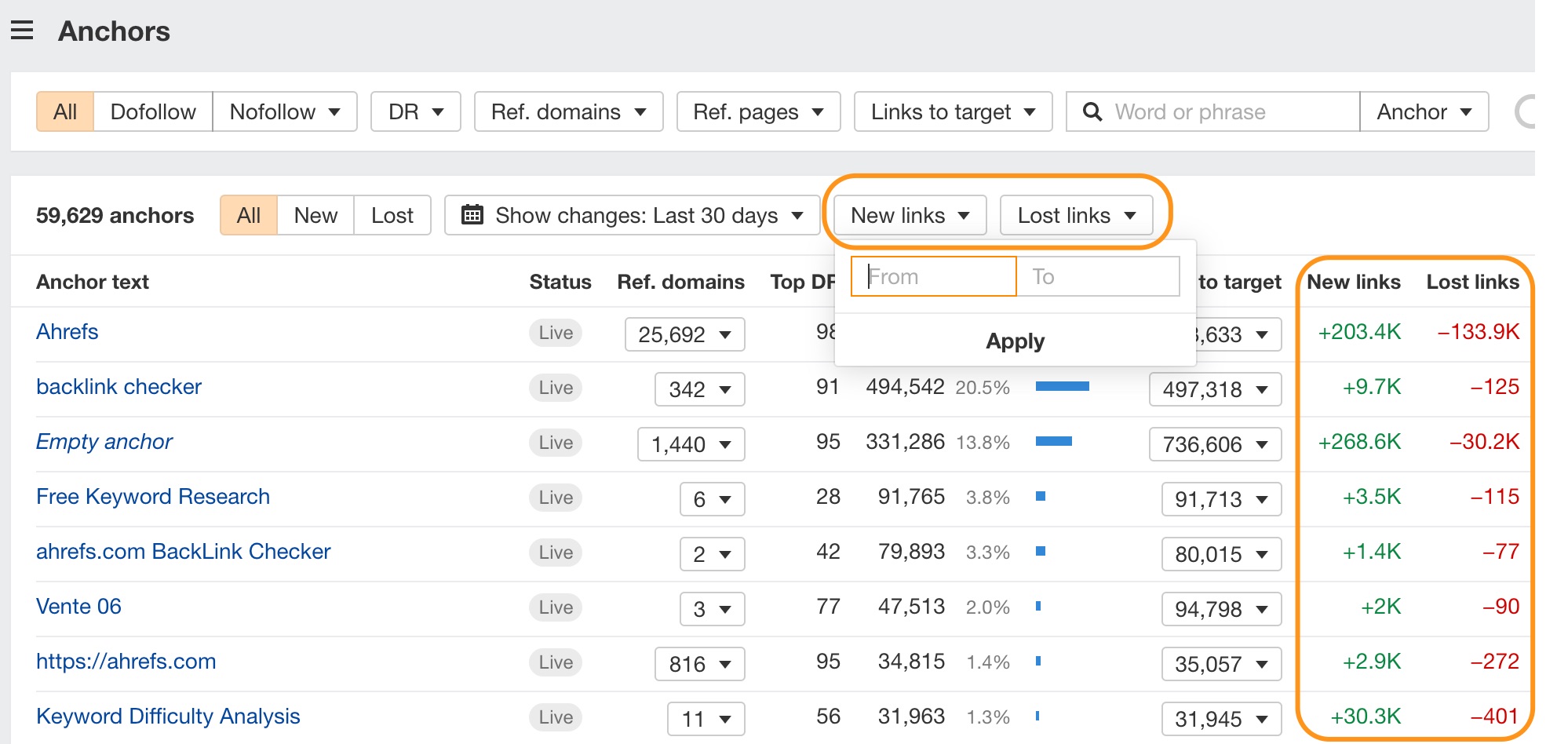This screenshot has width=1568, height=744.
Task: Expand the 25,692 ref domains for Ahrefs
Action: pos(684,335)
